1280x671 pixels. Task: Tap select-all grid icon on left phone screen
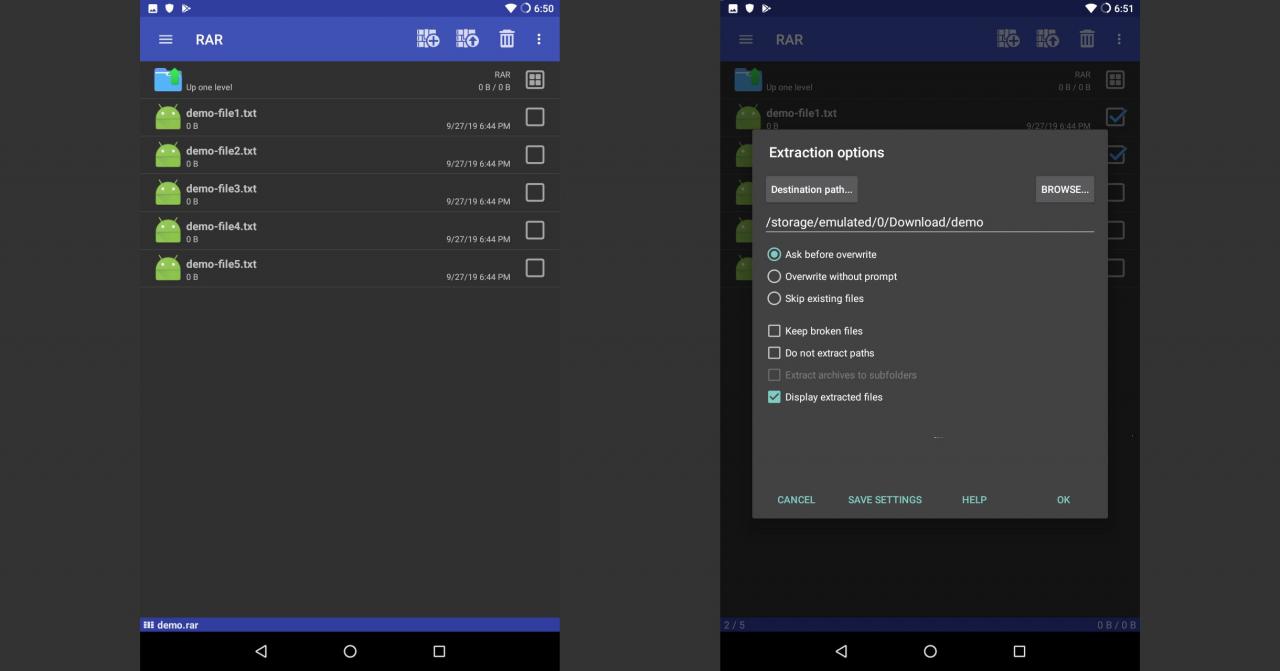(x=535, y=79)
